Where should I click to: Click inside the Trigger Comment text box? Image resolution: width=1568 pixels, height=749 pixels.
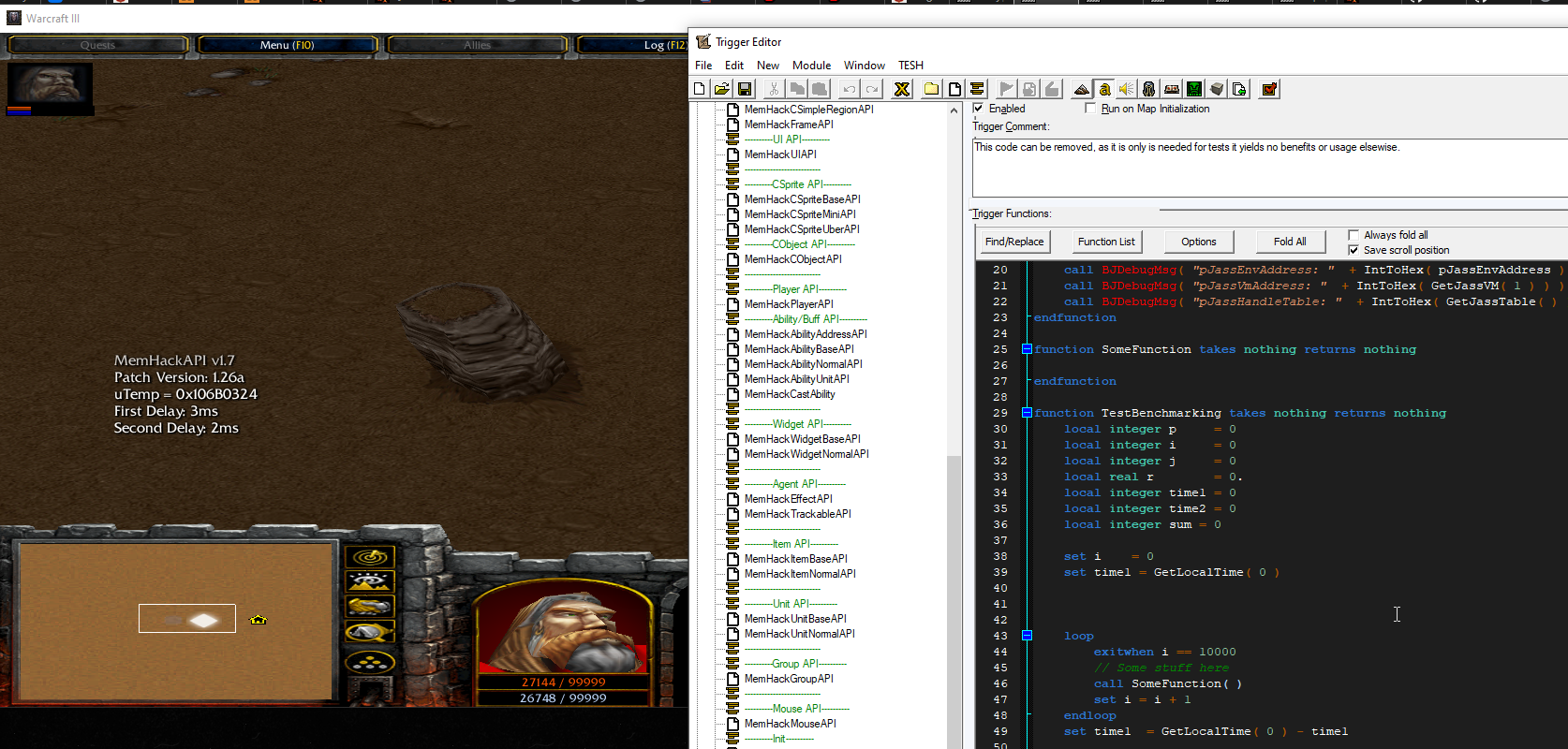[x=1269, y=169]
